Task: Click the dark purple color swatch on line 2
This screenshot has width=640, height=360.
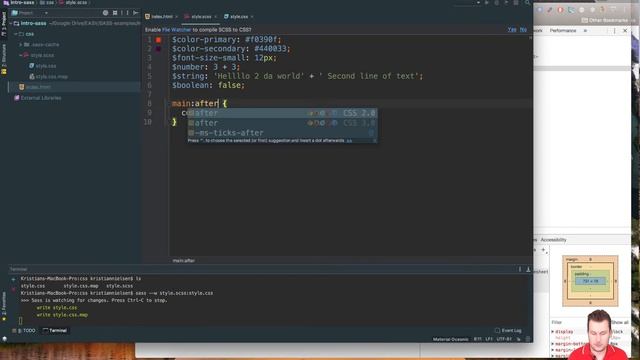Action: 158,49
